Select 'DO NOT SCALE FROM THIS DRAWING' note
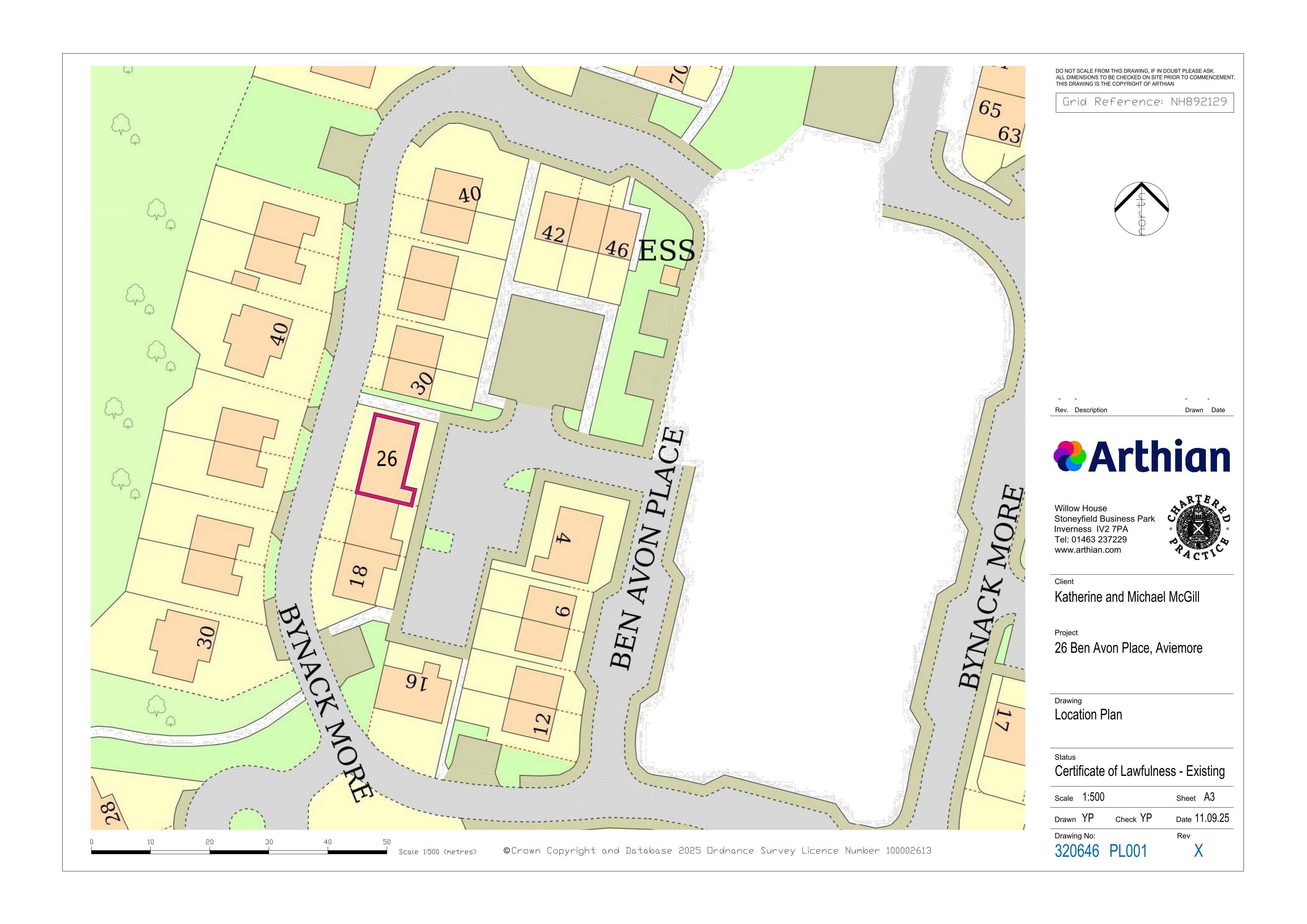 (1135, 71)
